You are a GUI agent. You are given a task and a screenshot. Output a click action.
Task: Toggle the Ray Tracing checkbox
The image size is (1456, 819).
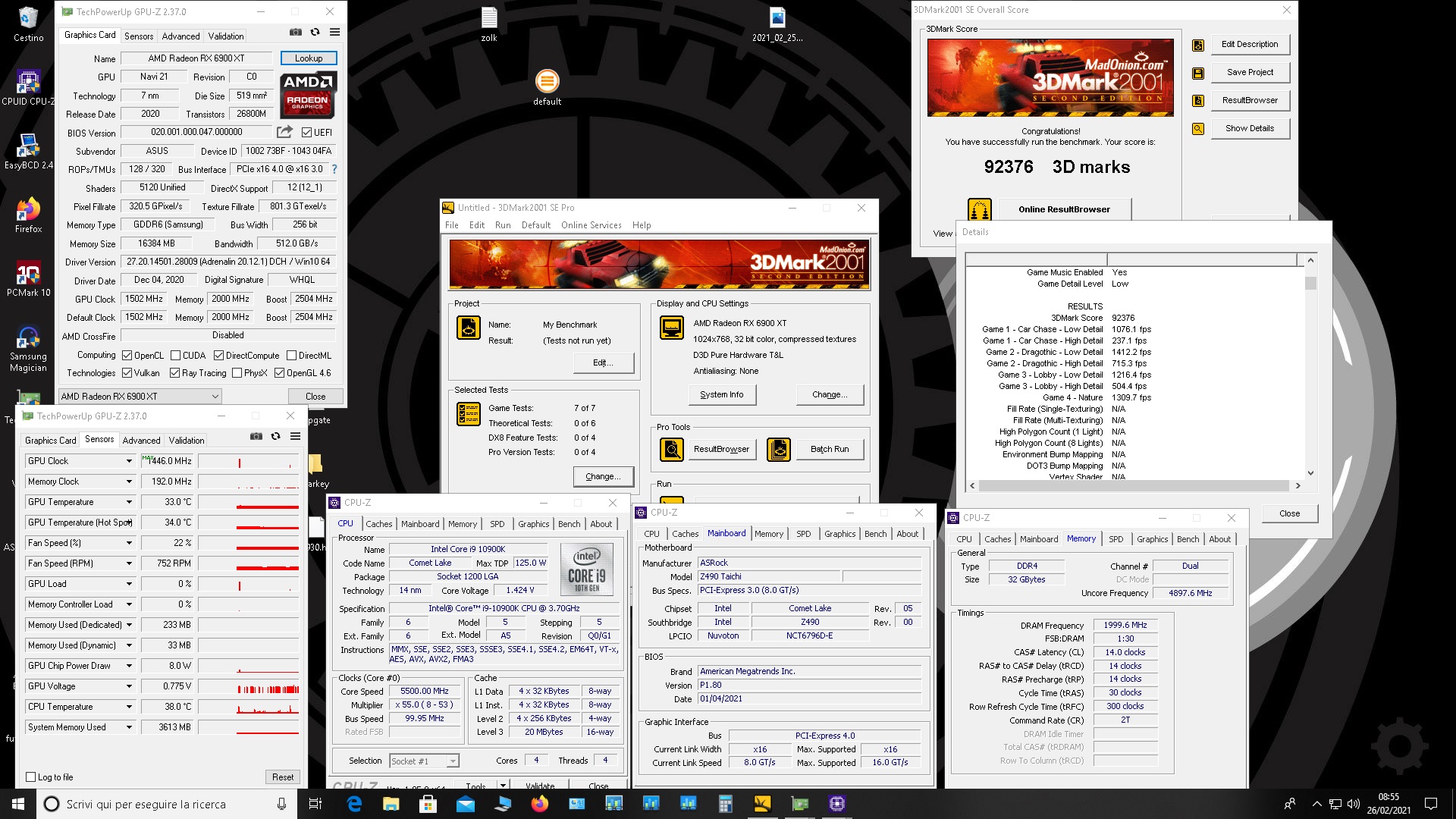point(174,373)
